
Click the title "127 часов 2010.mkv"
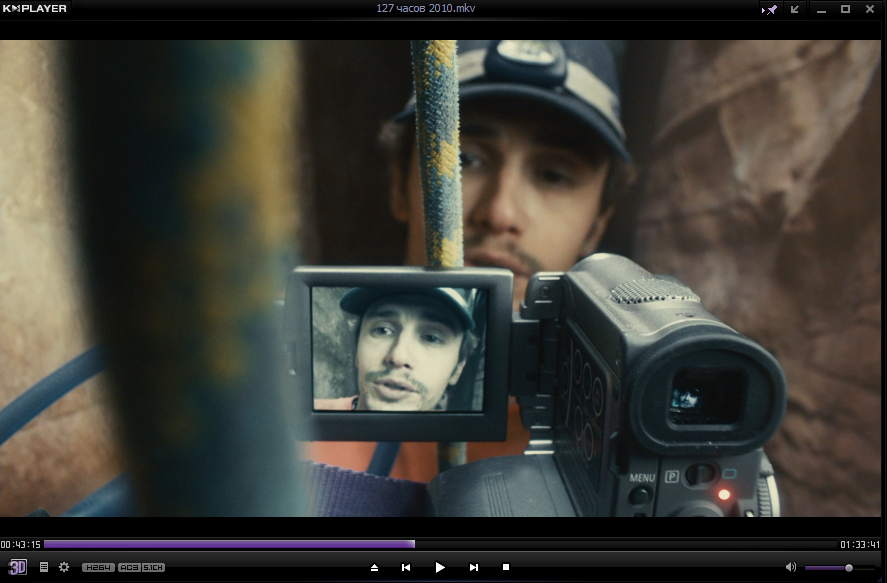[x=426, y=8]
